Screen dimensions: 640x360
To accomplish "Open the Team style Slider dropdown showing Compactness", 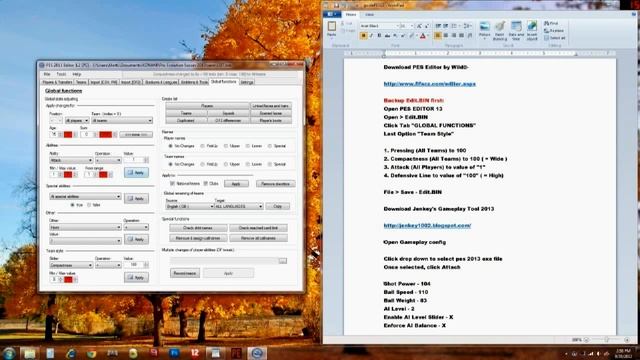I will tap(71, 265).
